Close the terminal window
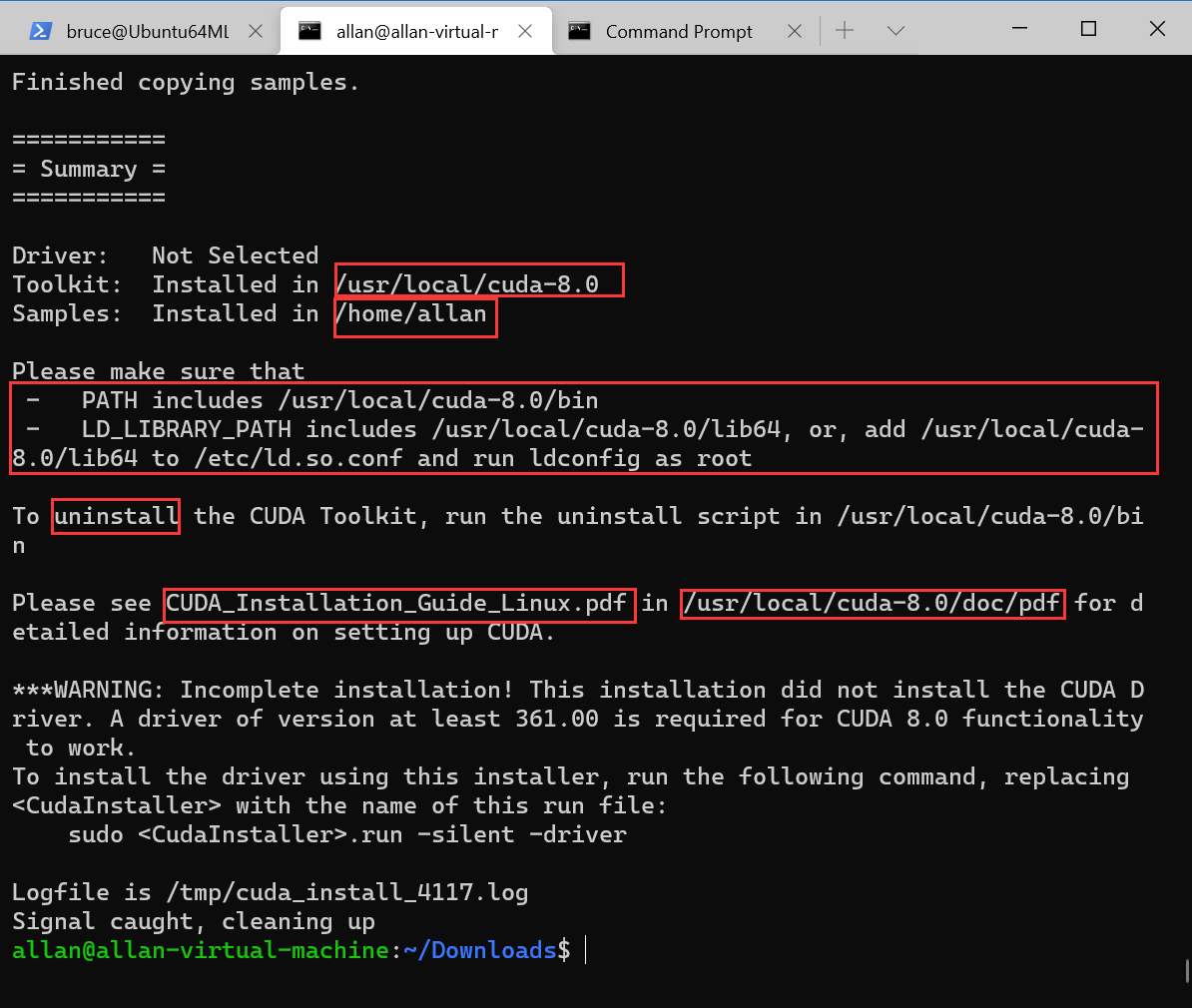This screenshot has height=1008, width=1192. tap(1157, 28)
